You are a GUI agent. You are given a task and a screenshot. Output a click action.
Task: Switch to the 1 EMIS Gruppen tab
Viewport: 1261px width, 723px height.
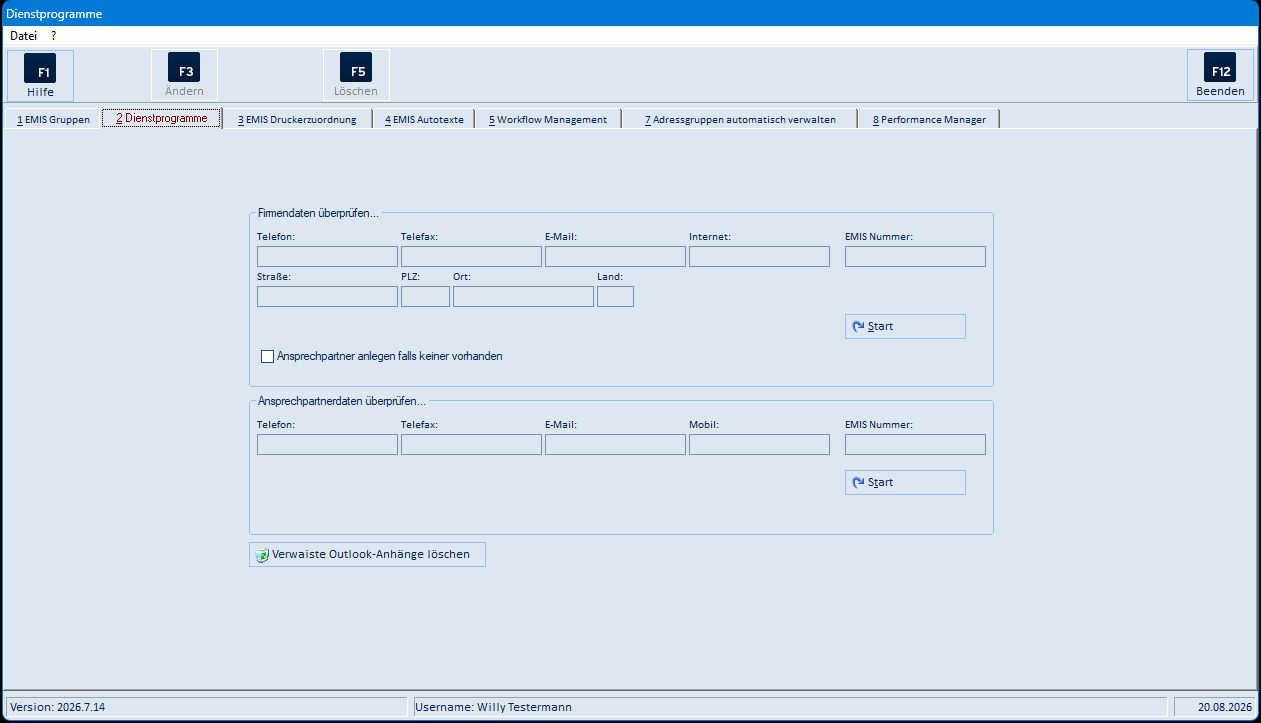pos(53,120)
